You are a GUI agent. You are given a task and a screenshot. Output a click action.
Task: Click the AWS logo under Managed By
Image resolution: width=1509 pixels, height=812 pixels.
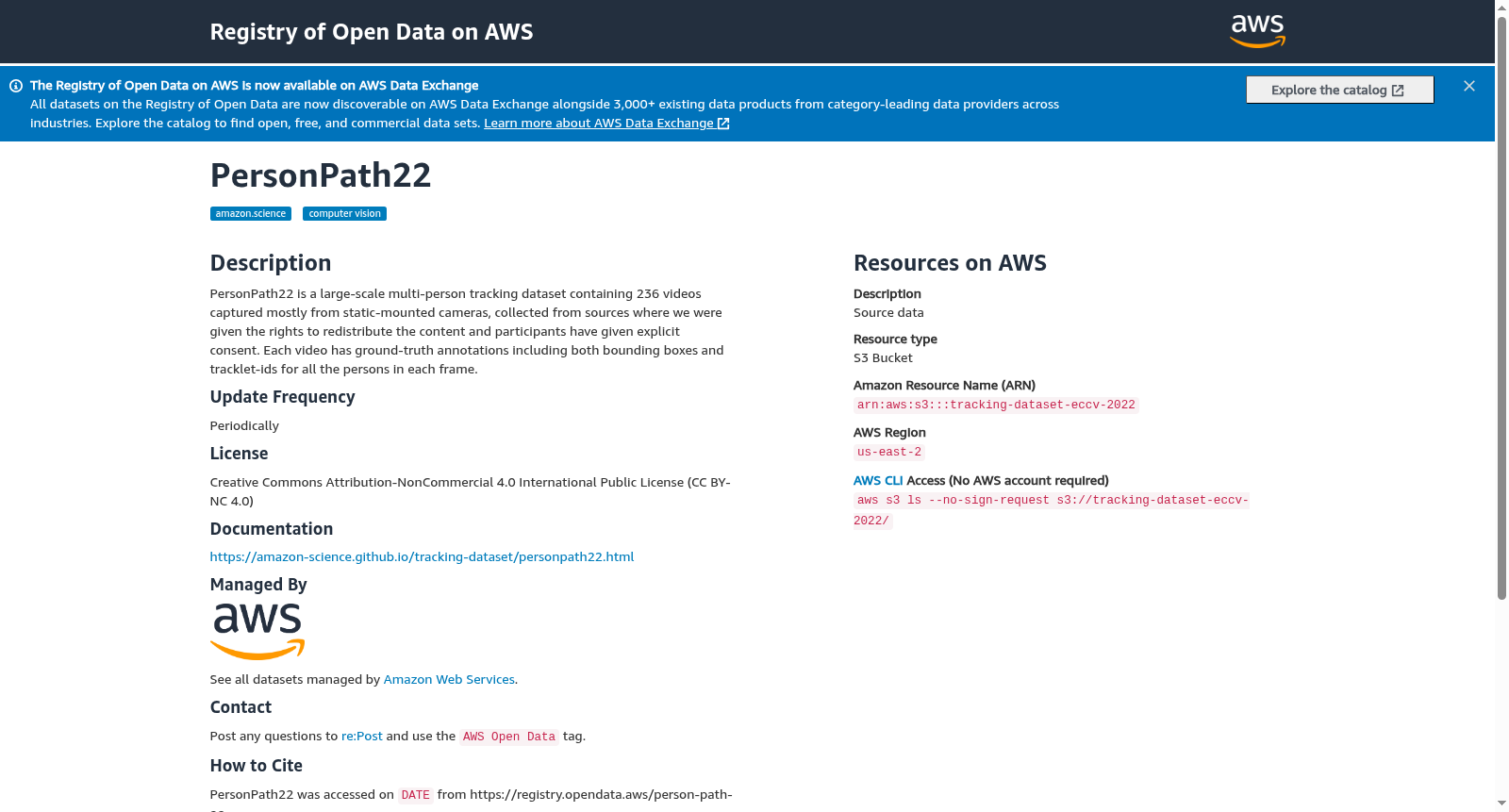click(257, 631)
